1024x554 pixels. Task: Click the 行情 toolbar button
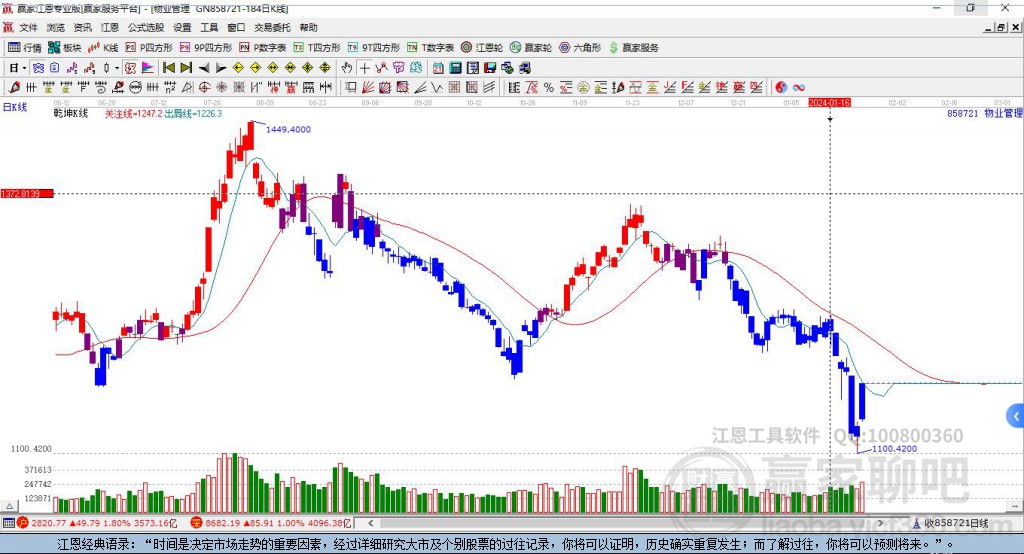pos(25,48)
